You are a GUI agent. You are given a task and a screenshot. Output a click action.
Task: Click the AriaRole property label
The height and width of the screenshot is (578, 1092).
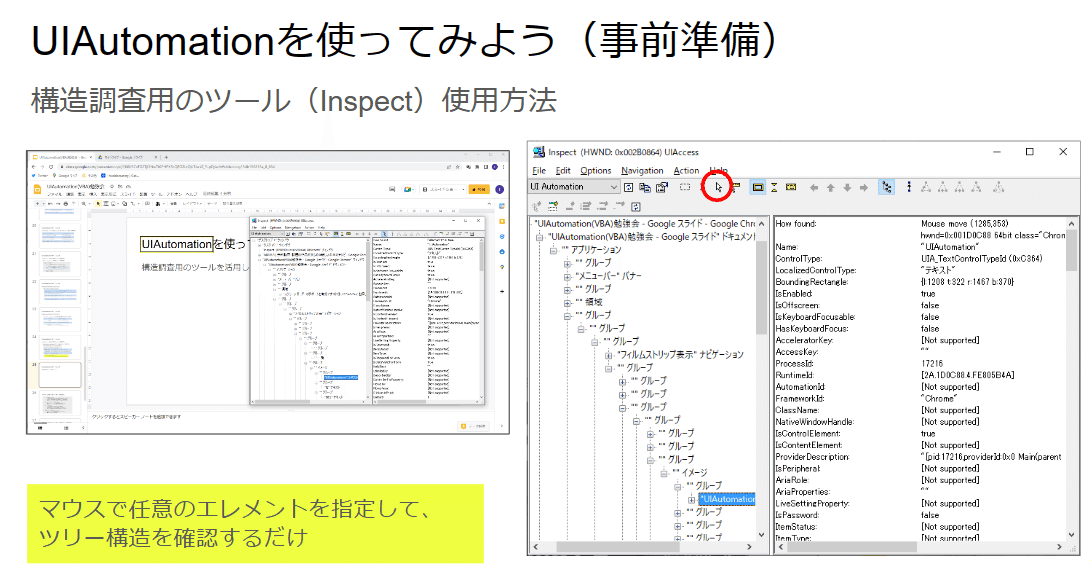click(791, 480)
